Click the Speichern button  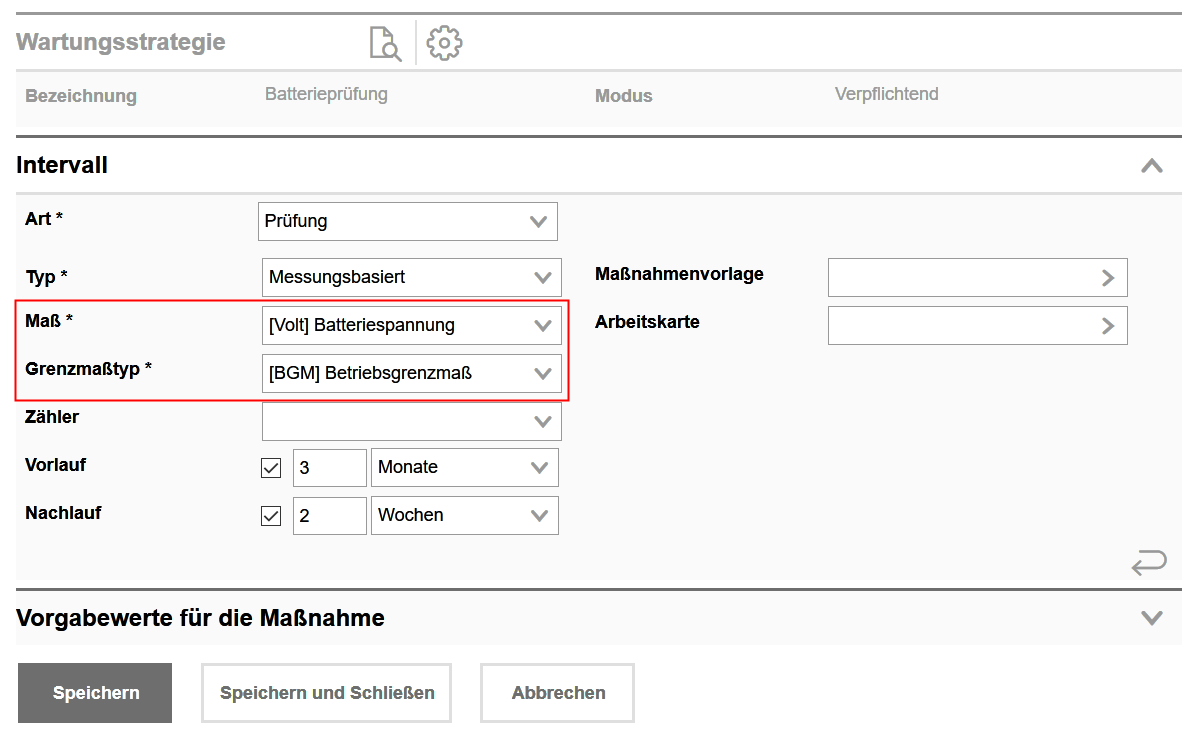pos(96,693)
